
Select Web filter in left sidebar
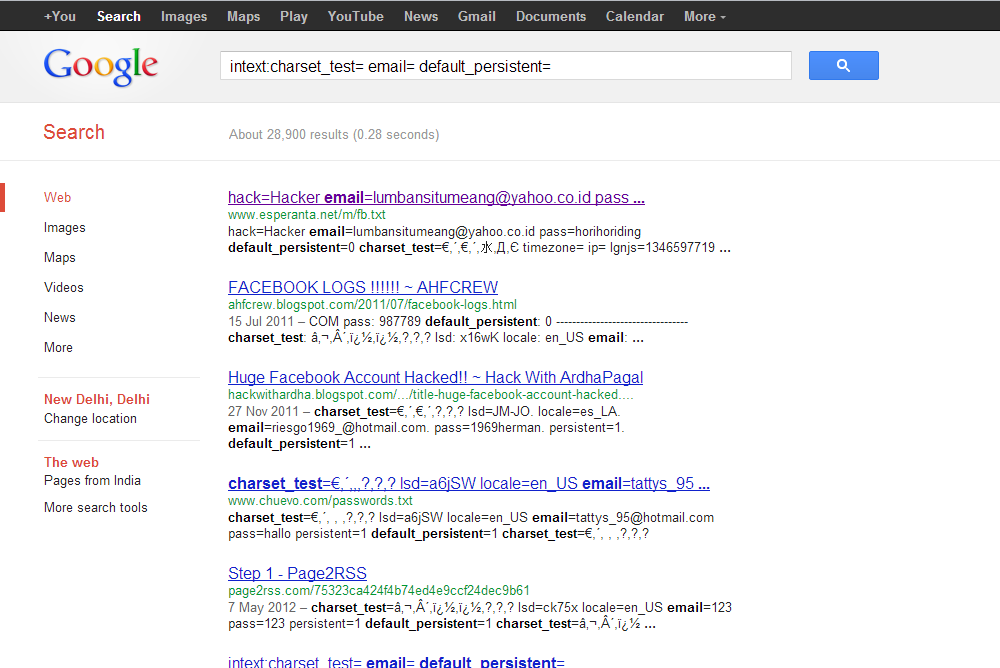coord(57,198)
